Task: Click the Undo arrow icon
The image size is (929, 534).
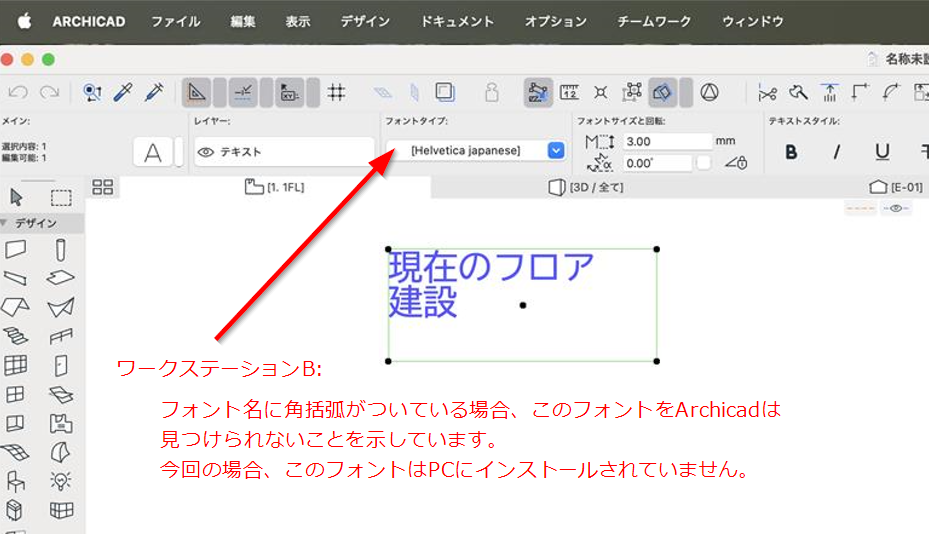Action: tap(18, 92)
